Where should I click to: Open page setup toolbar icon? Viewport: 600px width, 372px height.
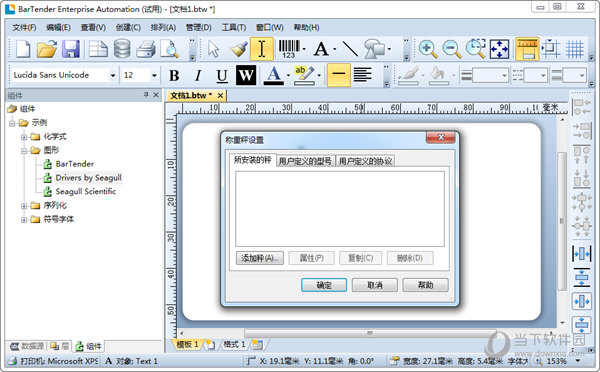coord(98,49)
